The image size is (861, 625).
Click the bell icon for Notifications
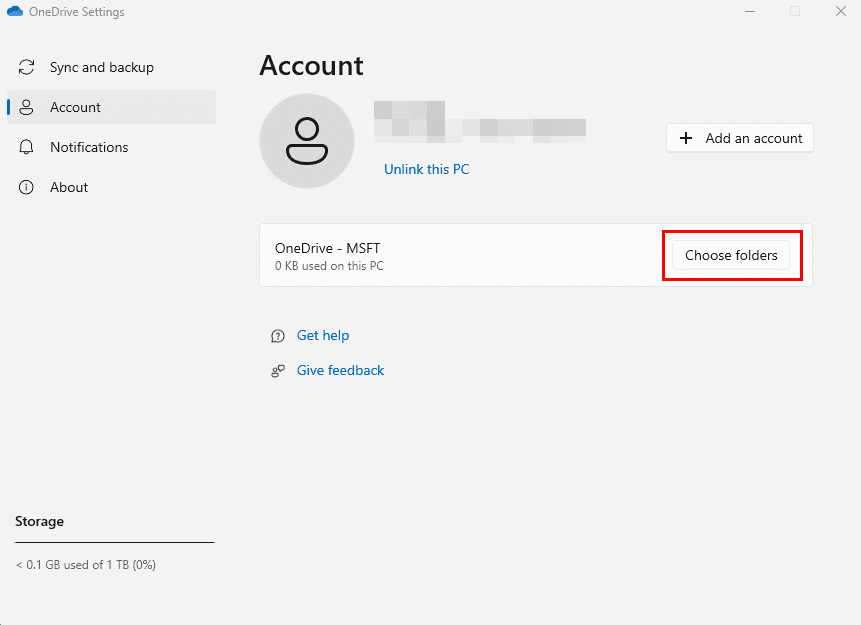pyautogui.click(x=26, y=147)
